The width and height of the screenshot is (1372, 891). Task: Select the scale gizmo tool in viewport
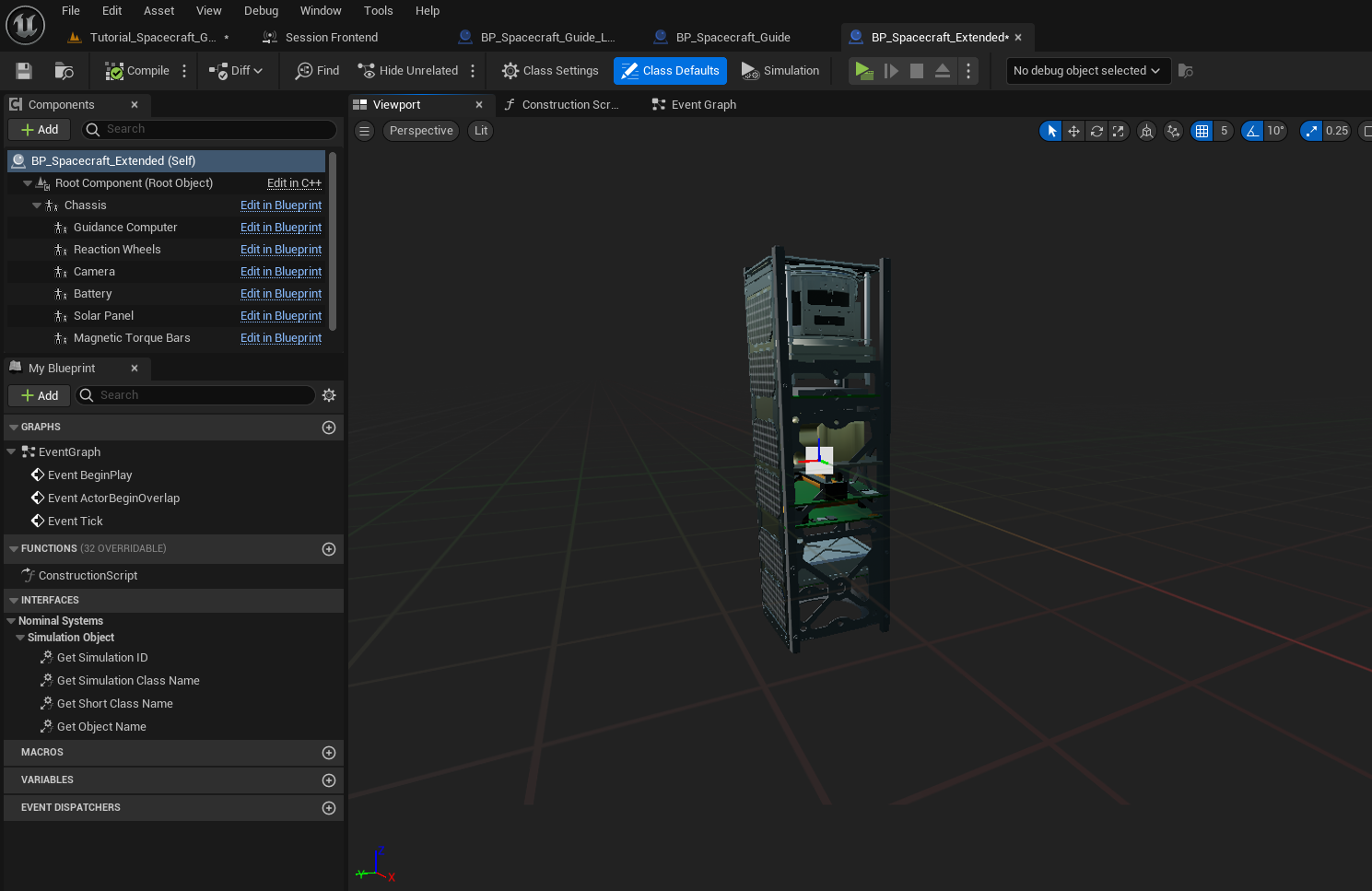pos(1119,131)
